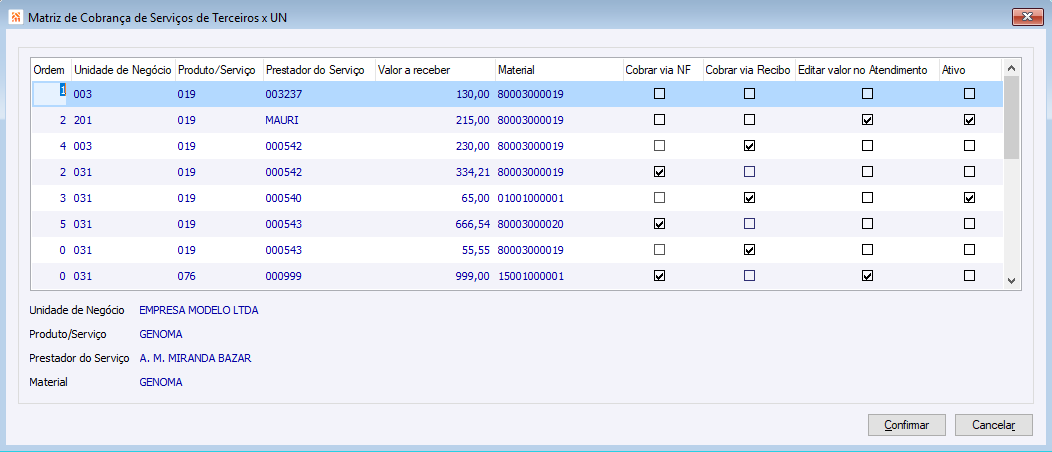This screenshot has width=1052, height=452.
Task: Click the Prestador do Serviço column header
Action: [x=319, y=70]
